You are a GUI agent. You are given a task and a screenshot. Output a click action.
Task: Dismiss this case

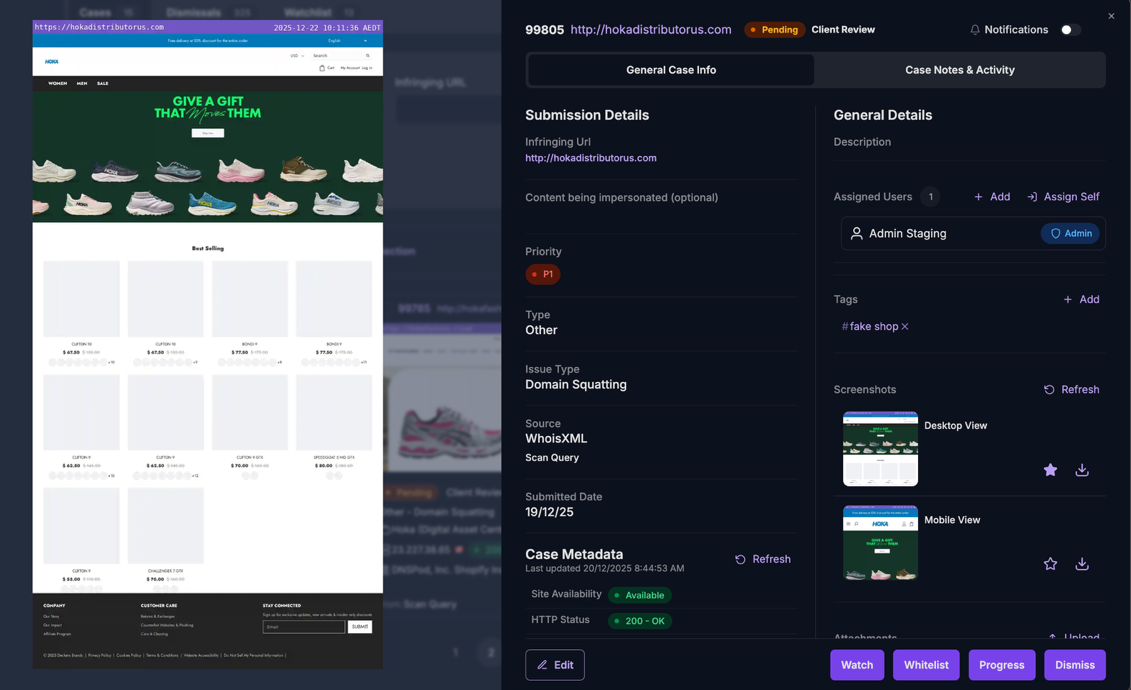[x=1075, y=665]
